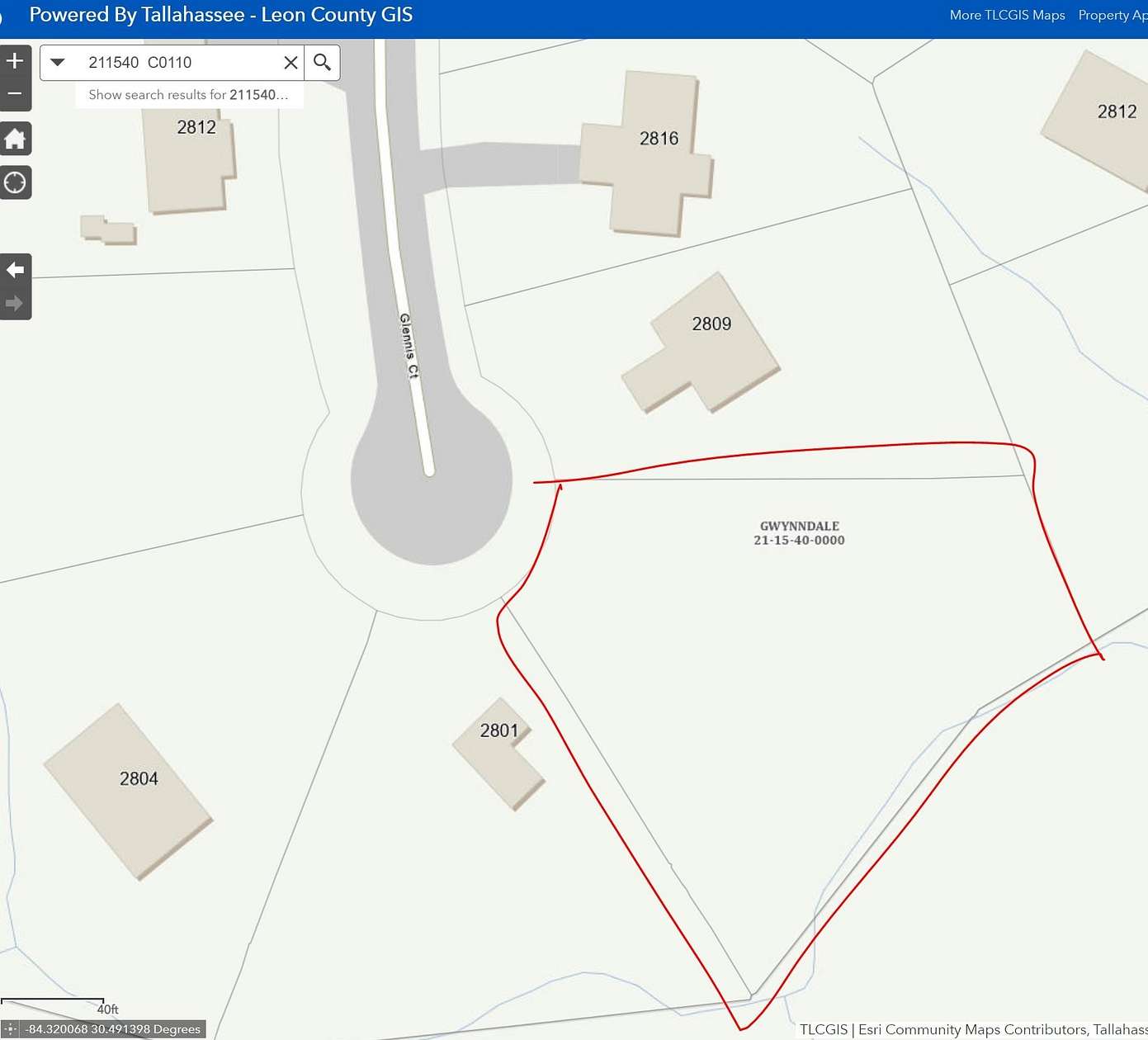The height and width of the screenshot is (1040, 1148).
Task: Click coordinates readout -84.320068 30.491398
Action: 113,1029
